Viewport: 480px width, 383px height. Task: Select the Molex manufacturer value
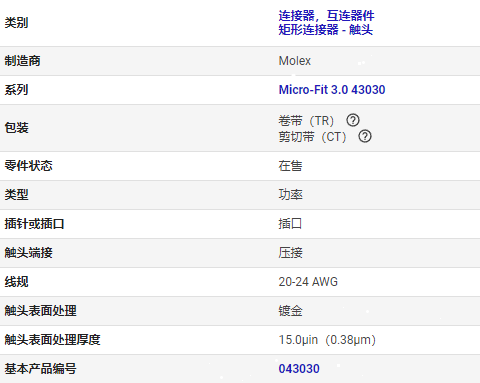pos(295,61)
